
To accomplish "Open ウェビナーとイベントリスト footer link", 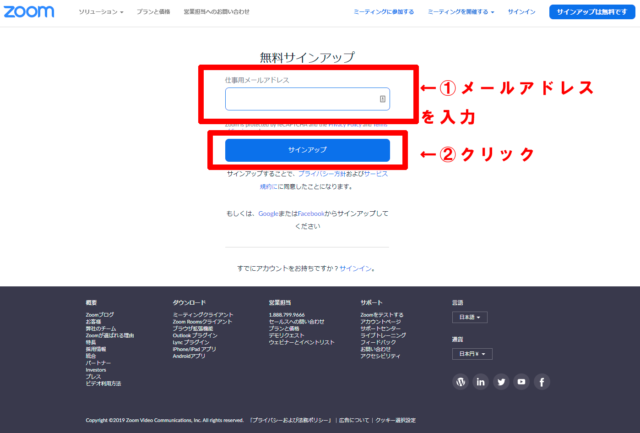I will pyautogui.click(x=301, y=342).
